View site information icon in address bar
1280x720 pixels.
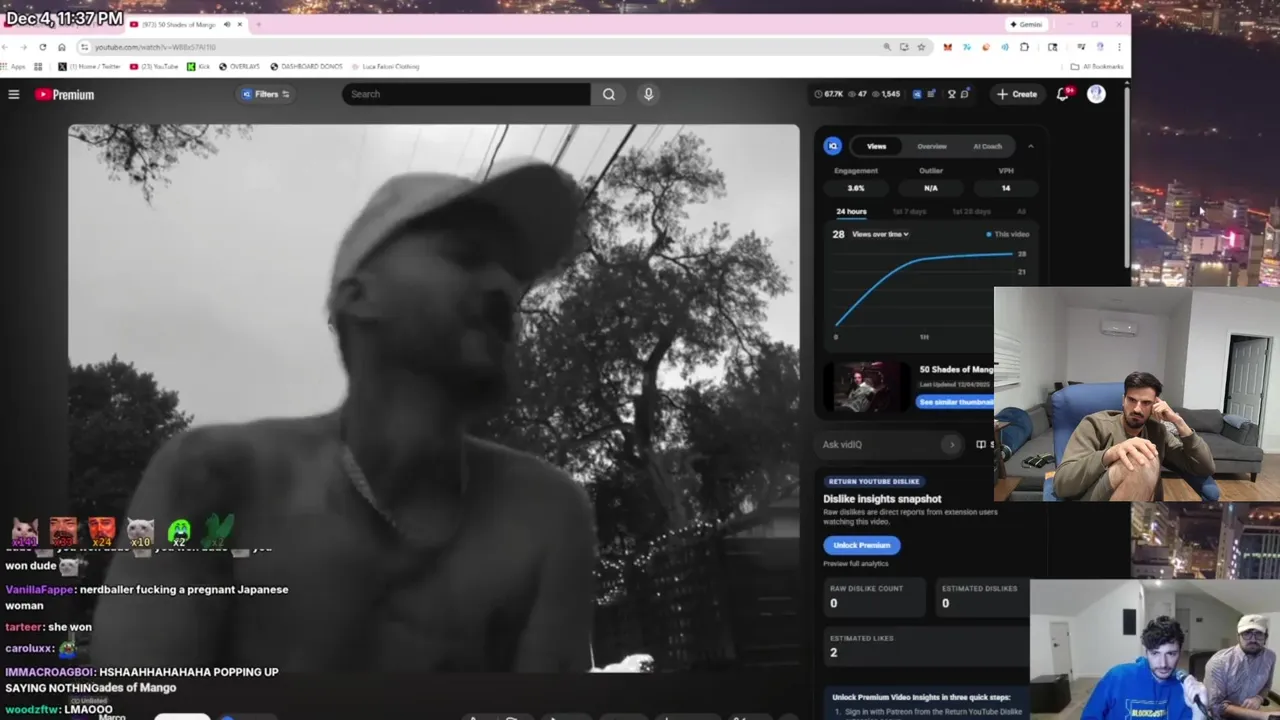click(x=85, y=47)
